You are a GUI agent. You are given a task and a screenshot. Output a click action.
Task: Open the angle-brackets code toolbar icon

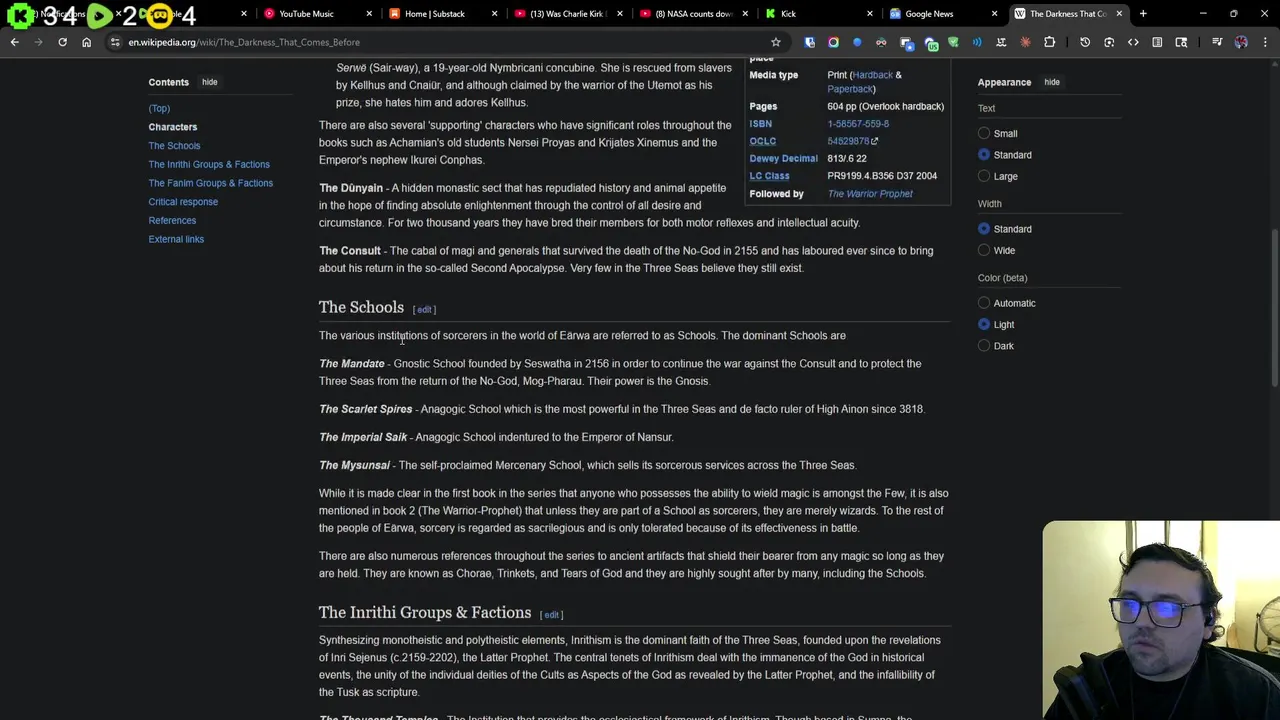tap(1133, 42)
